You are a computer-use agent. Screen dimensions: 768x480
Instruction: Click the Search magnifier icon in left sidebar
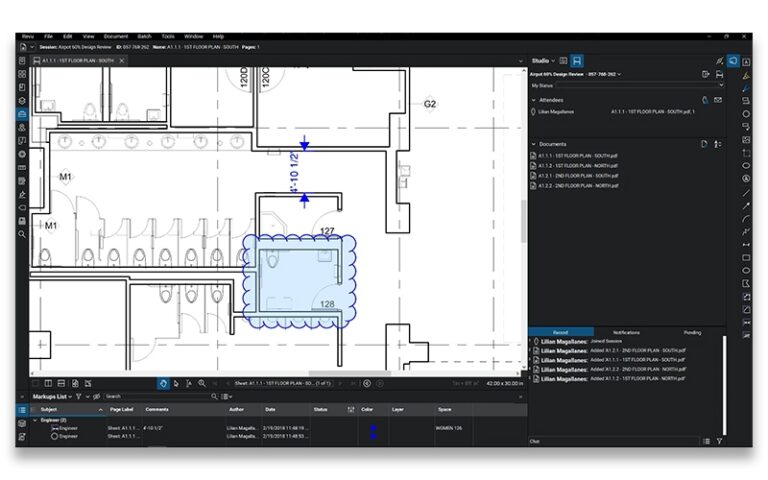22,234
